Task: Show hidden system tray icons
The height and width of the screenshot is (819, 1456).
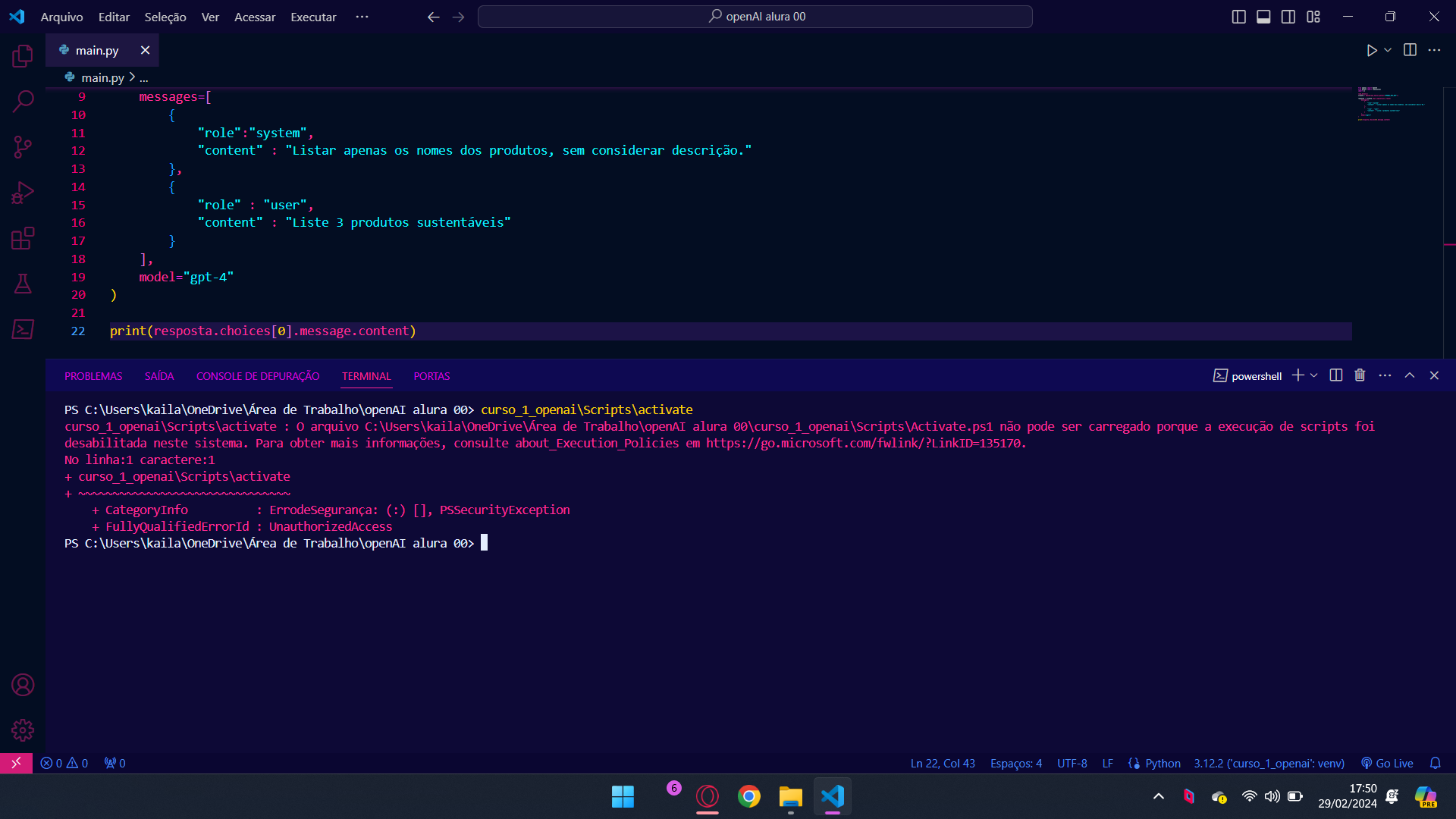Action: coord(1159,796)
